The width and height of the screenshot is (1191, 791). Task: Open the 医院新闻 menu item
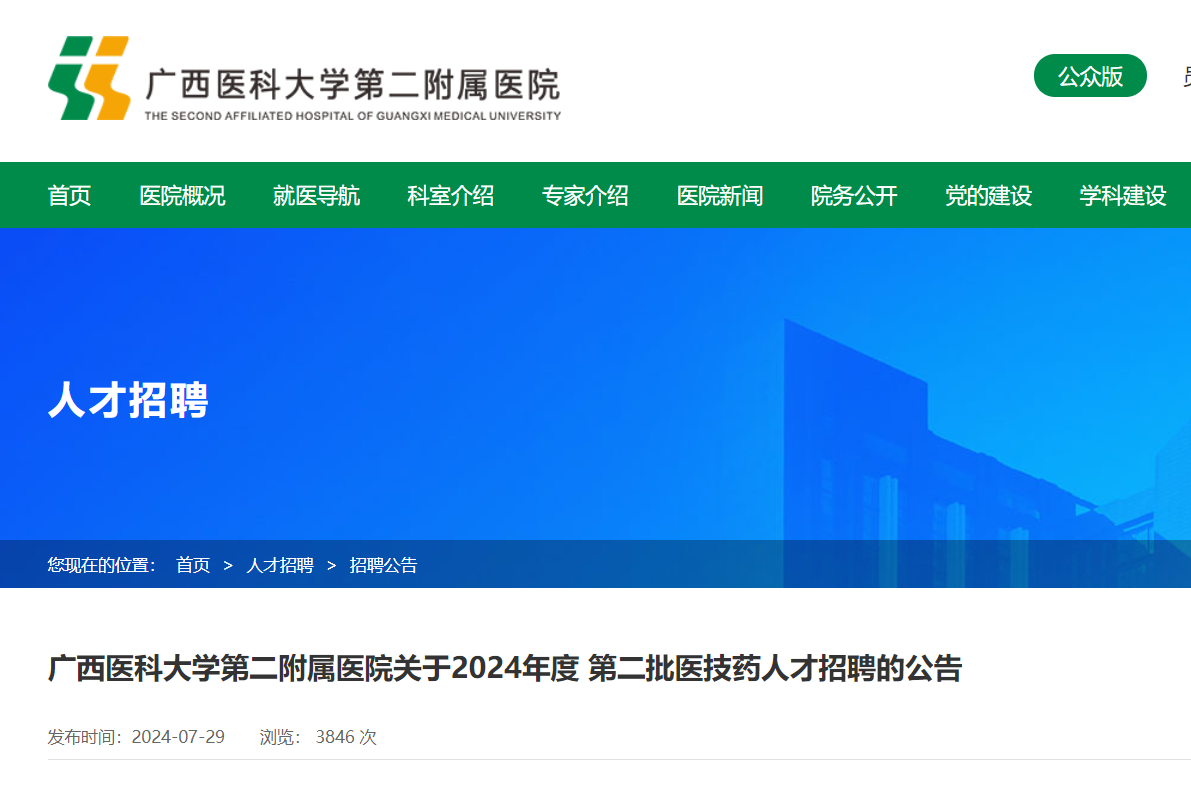pos(720,195)
